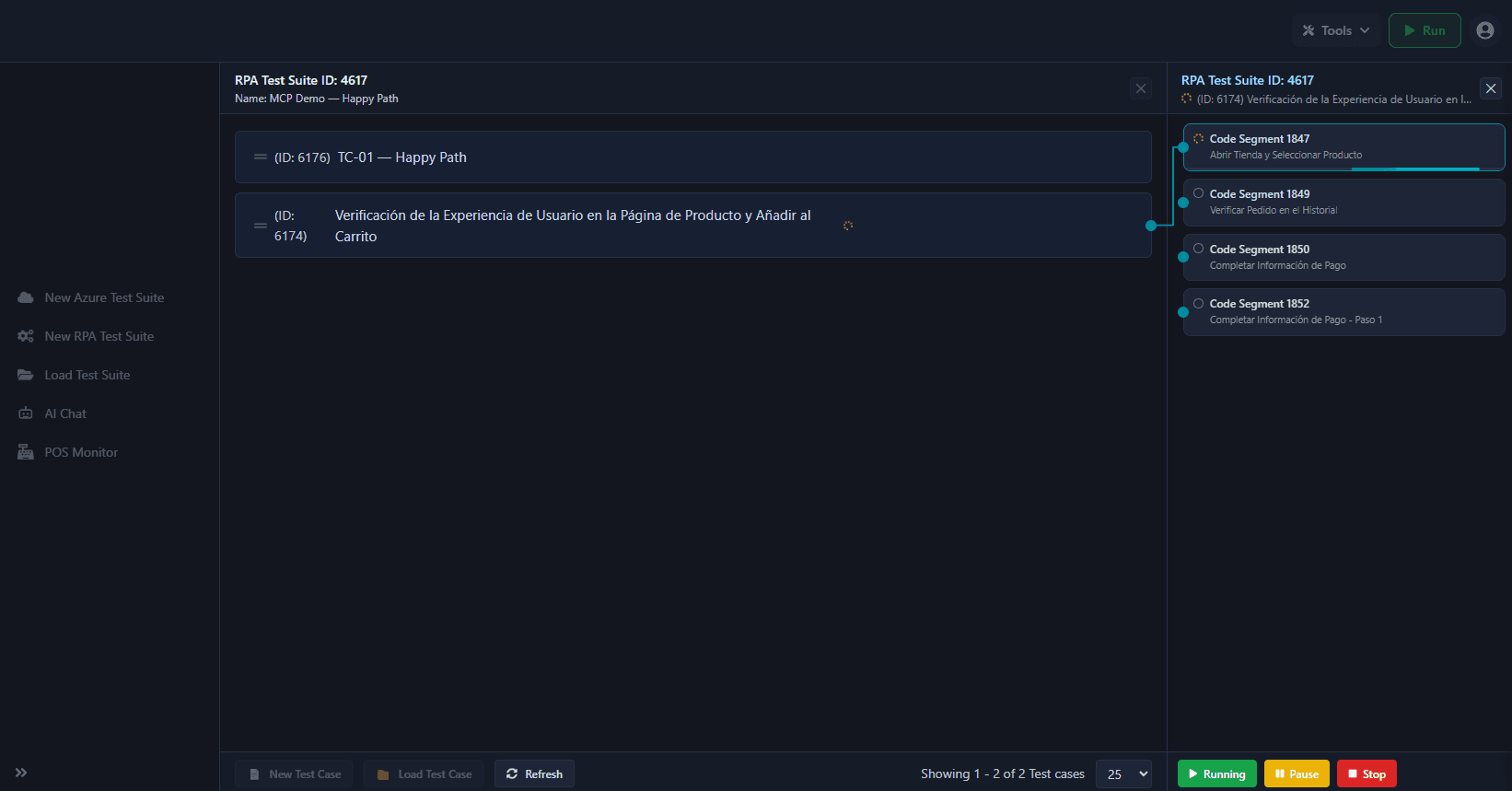This screenshot has height=791, width=1512.
Task: Open the 25 per page dropdown
Action: [x=1123, y=774]
